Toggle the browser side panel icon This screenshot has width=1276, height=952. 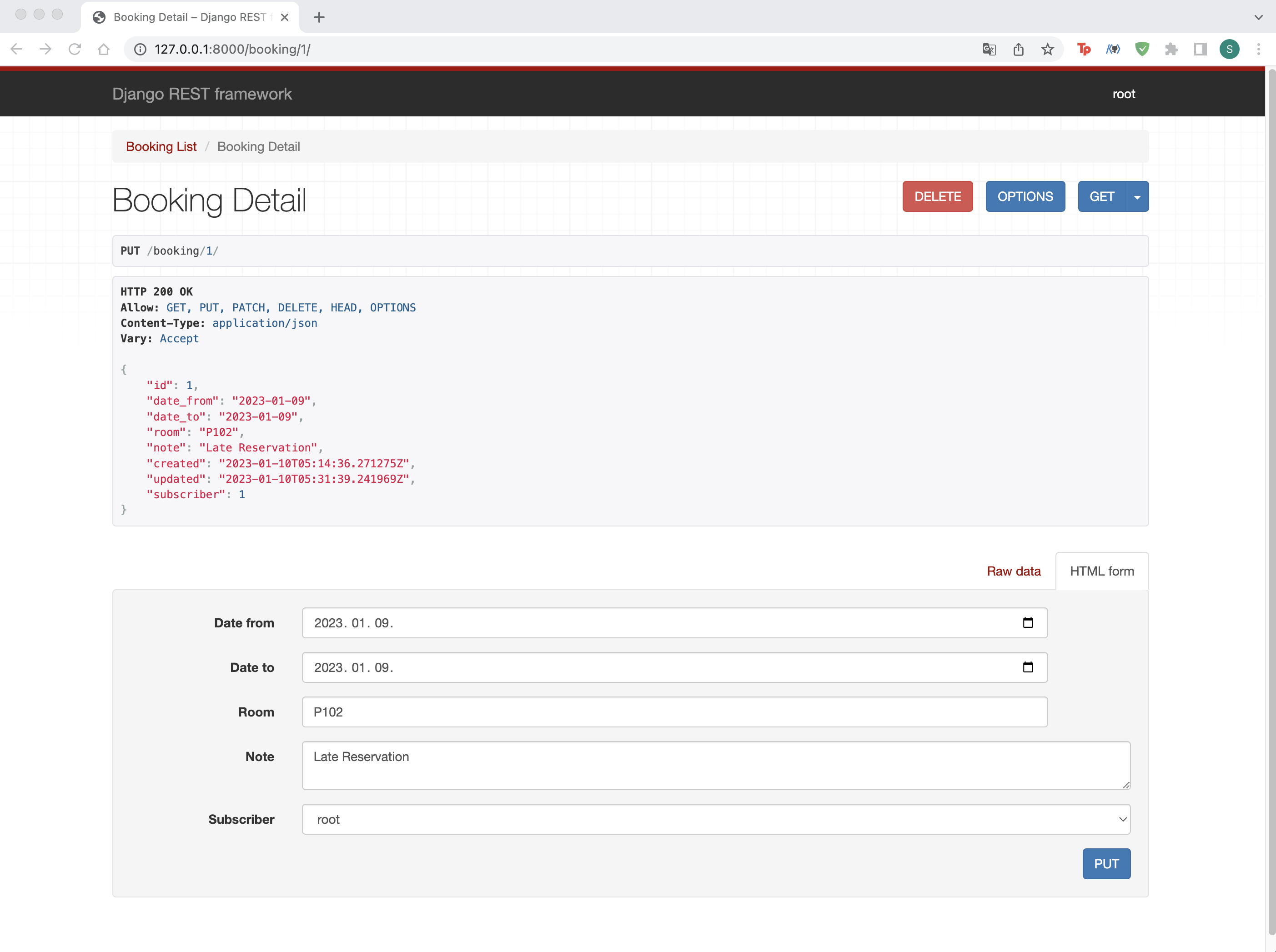click(x=1200, y=50)
